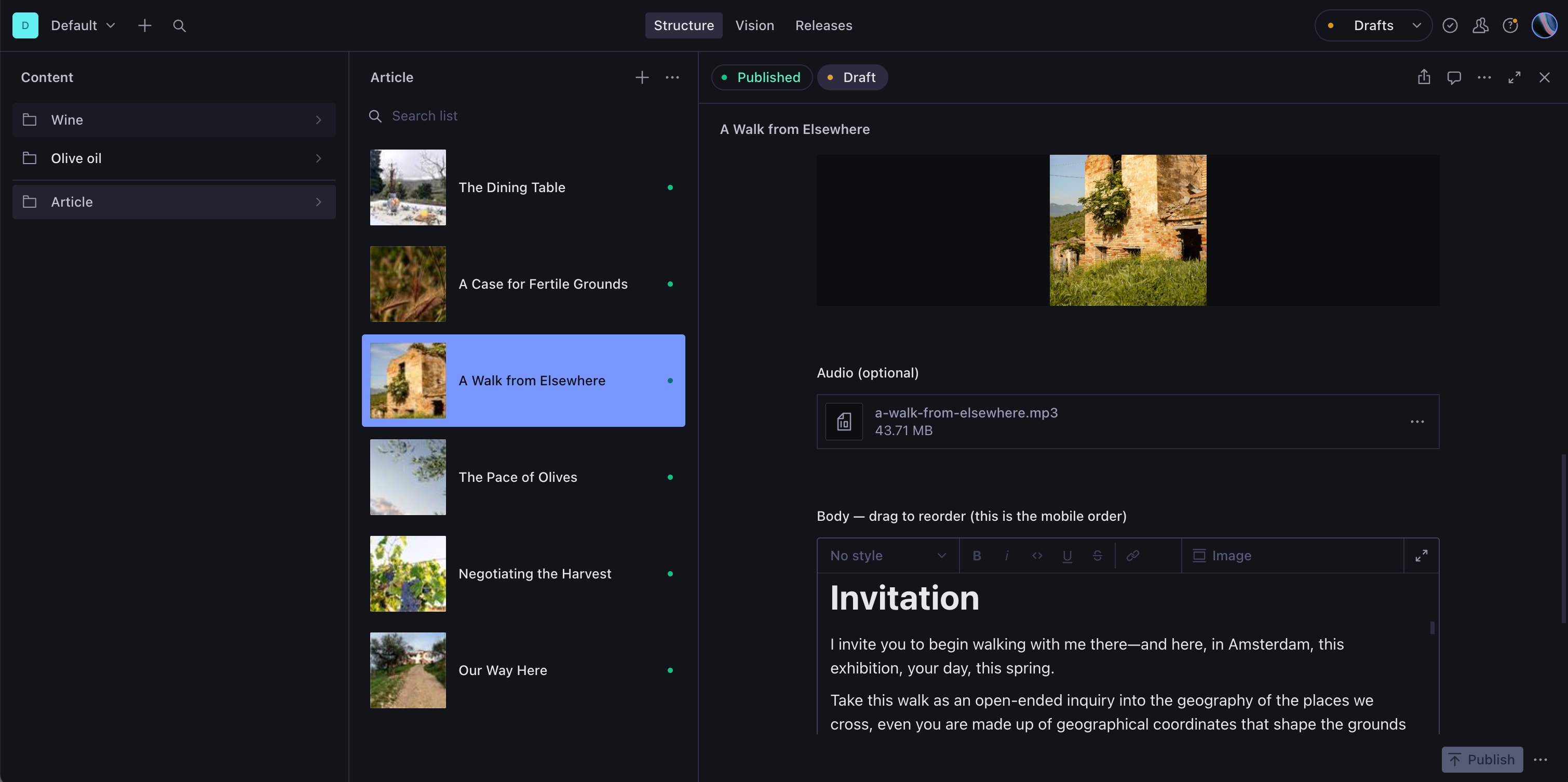
Task: Open audio file a-walk-from-elsewhere.mp3 options menu
Action: [1417, 422]
